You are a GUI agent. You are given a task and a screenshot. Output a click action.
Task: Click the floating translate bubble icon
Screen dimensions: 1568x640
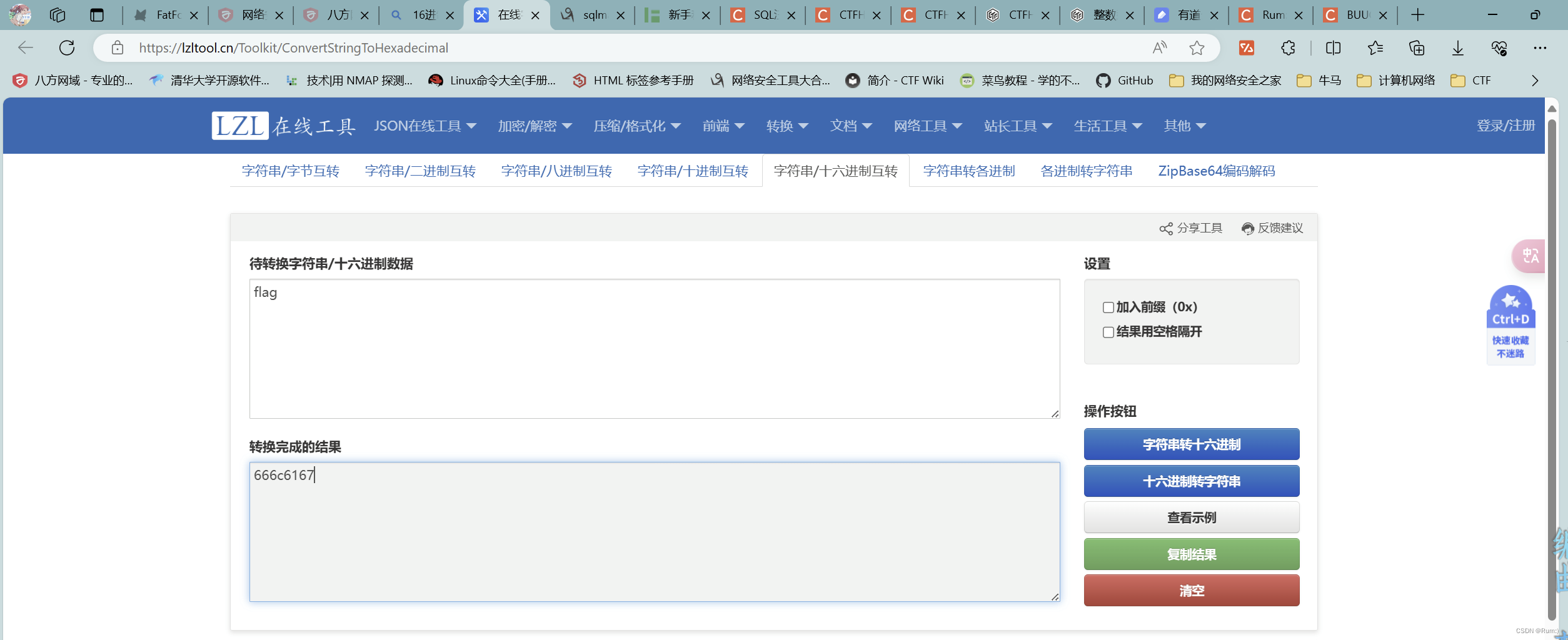point(1529,256)
